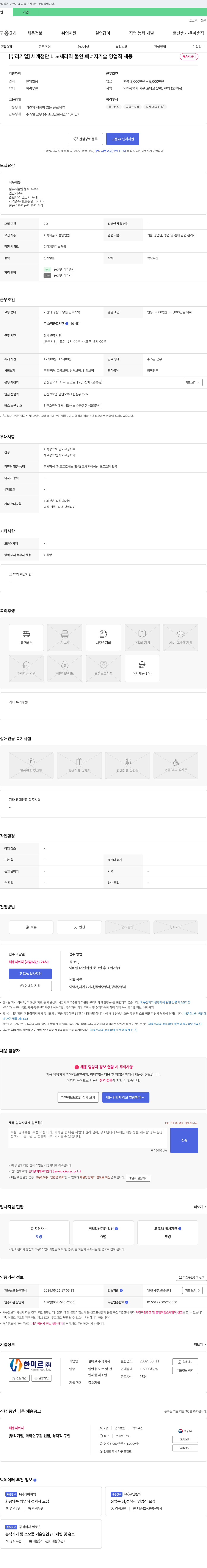Click the 서류 selection method card
Screen dimensions: 207x1568
coord(31,927)
